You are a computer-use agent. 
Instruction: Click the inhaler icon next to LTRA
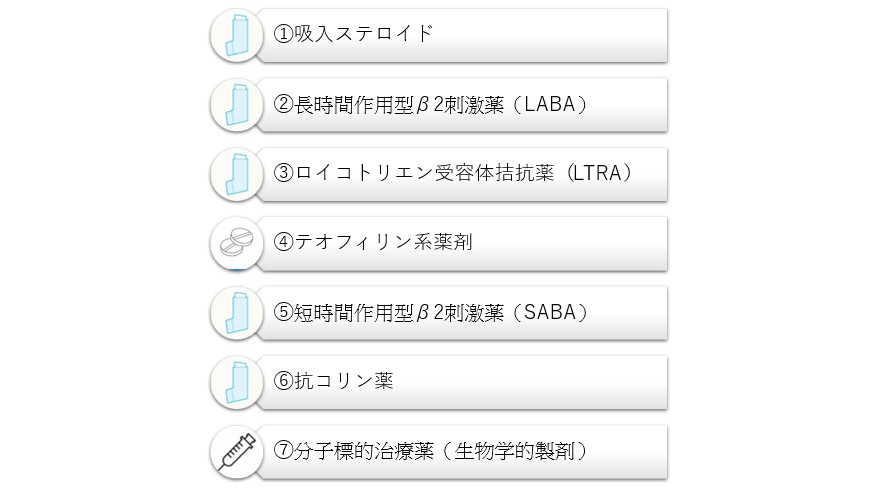[x=237, y=175]
